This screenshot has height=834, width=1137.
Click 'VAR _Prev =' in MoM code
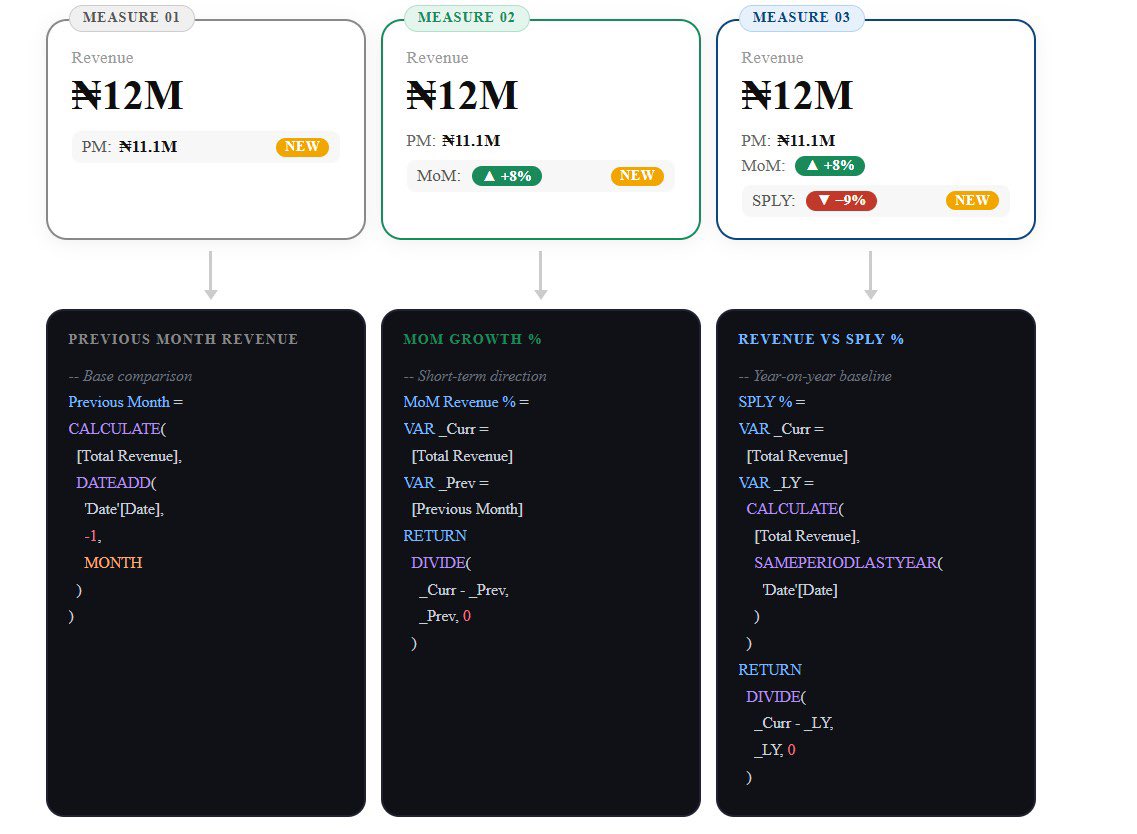pos(446,482)
